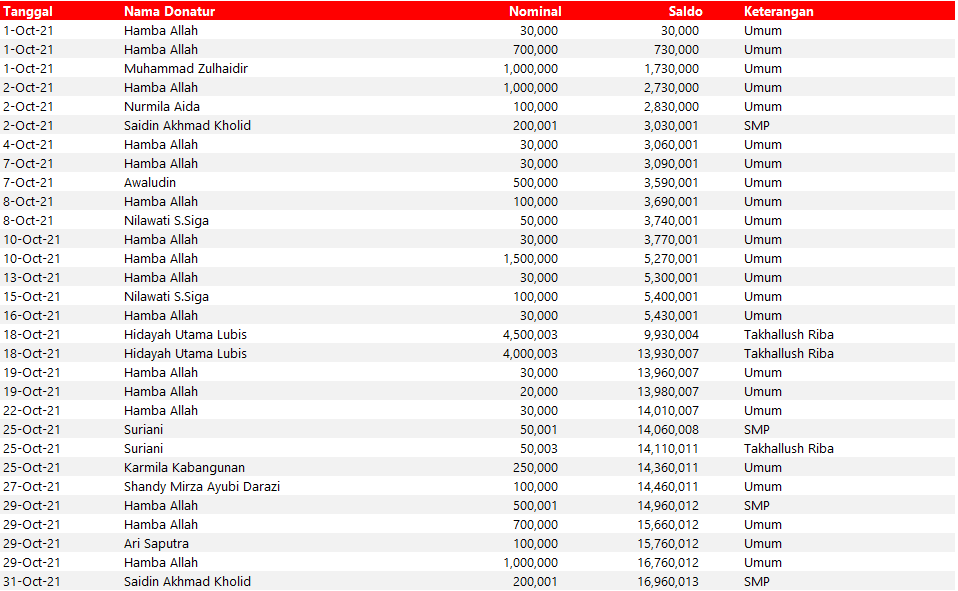958x591 pixels.
Task: Click the 50,003 nominal cell
Action: (539, 449)
